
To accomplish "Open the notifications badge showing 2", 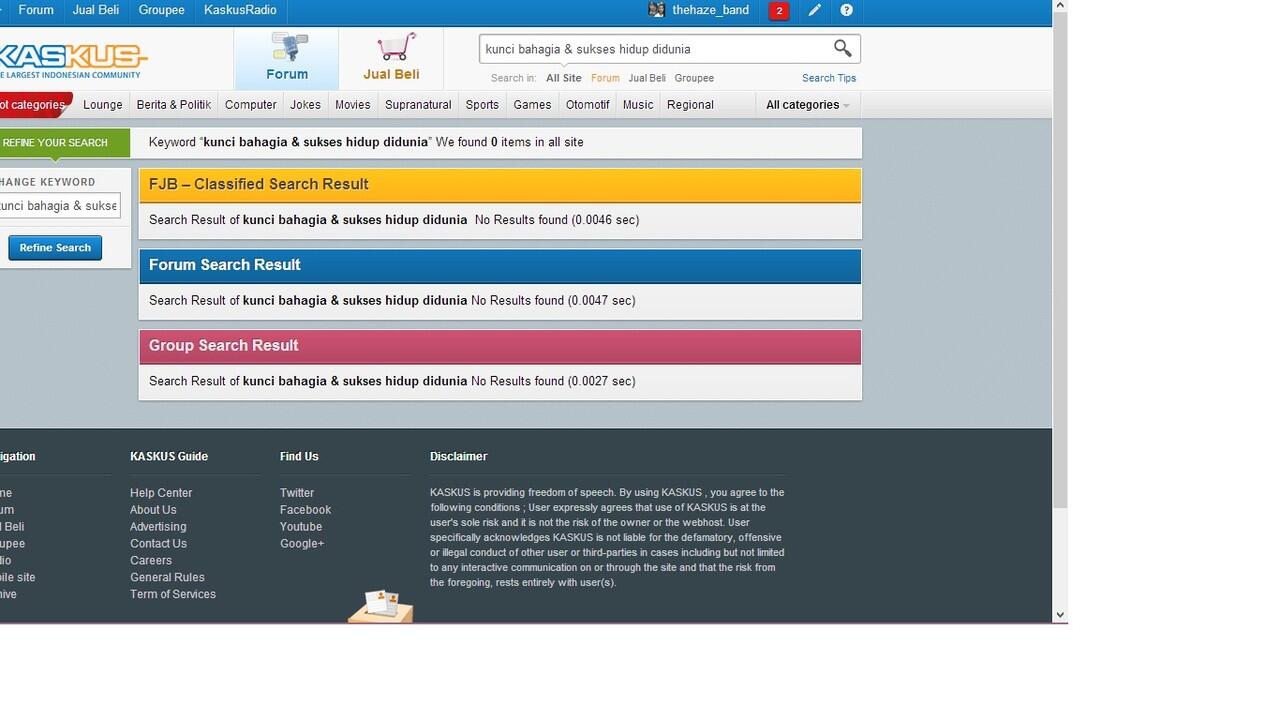I will click(779, 11).
